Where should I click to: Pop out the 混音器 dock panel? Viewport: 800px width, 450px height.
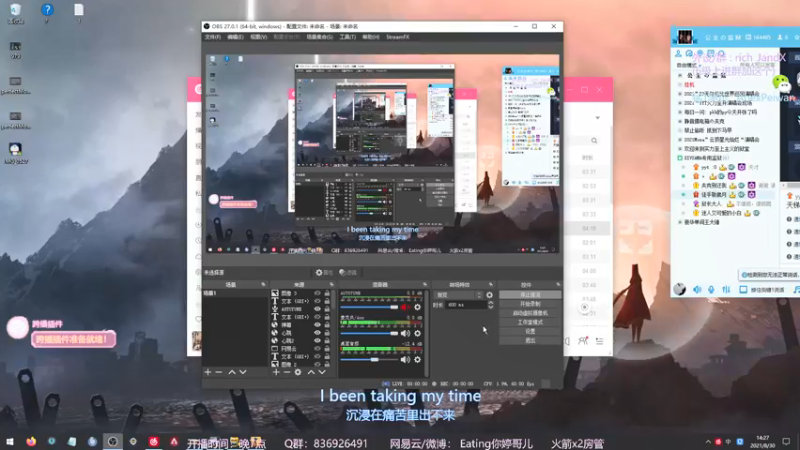[x=424, y=284]
